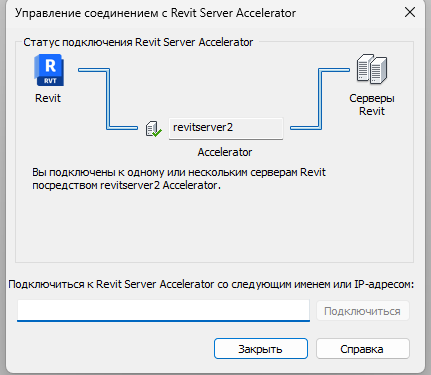Click the Подключиться button
This screenshot has width=431, height=375.
click(363, 311)
